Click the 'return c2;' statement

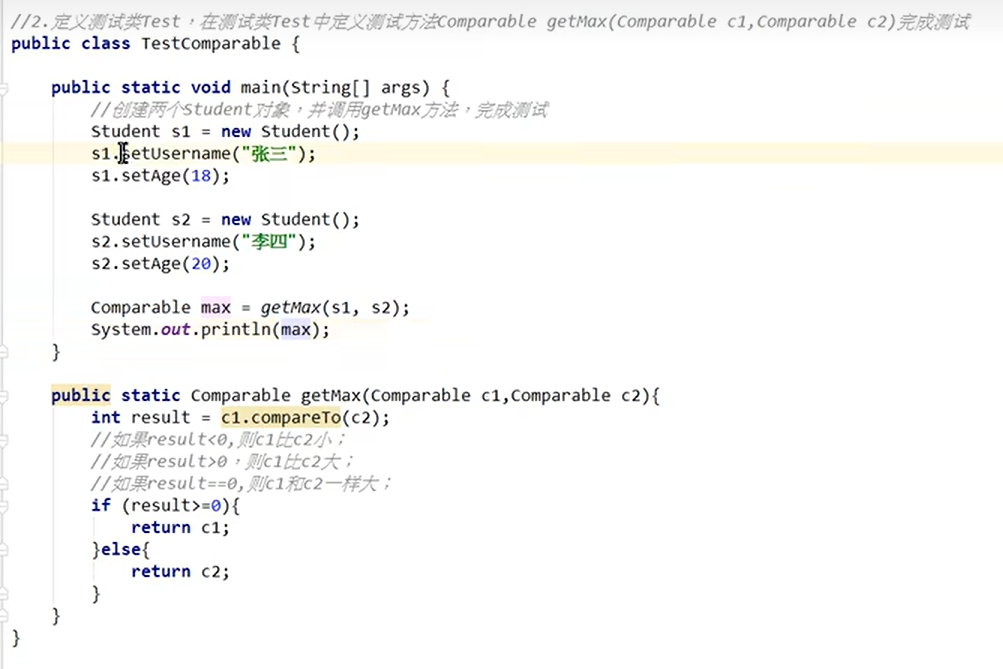coord(180,571)
